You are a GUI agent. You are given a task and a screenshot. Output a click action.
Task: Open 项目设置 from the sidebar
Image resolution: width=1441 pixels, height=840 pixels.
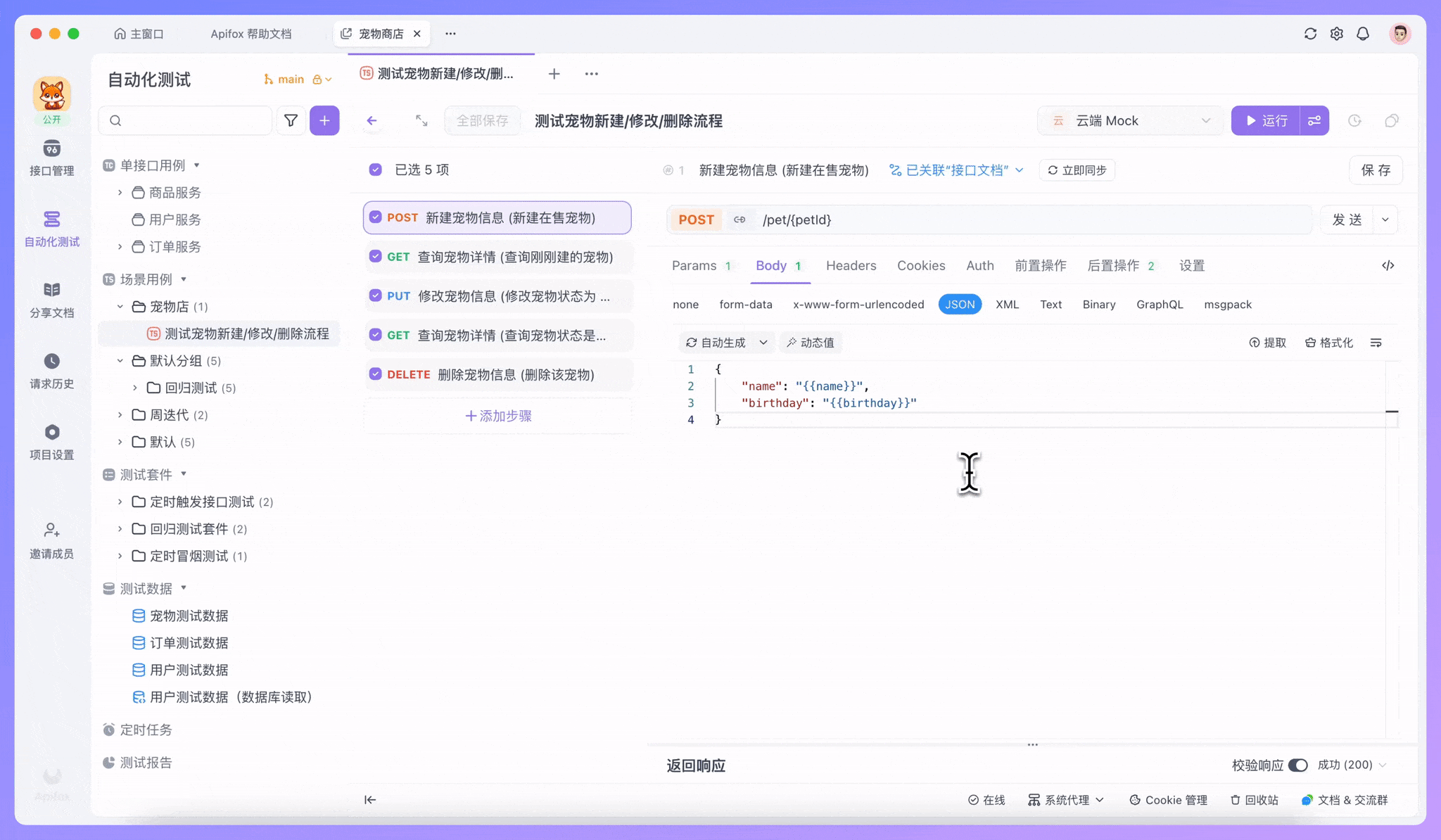pos(51,440)
